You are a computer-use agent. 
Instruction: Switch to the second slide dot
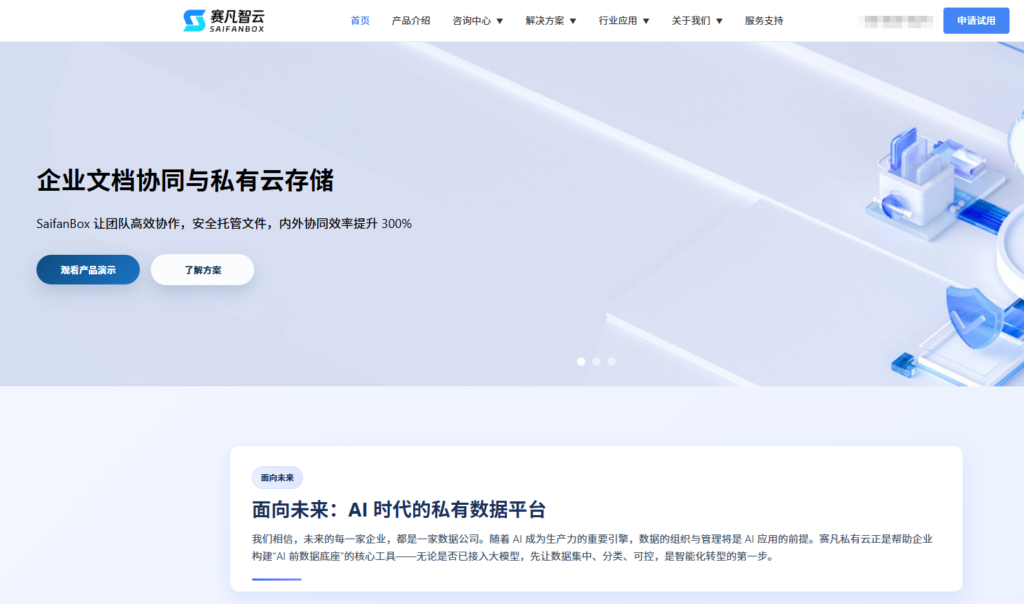coord(596,362)
